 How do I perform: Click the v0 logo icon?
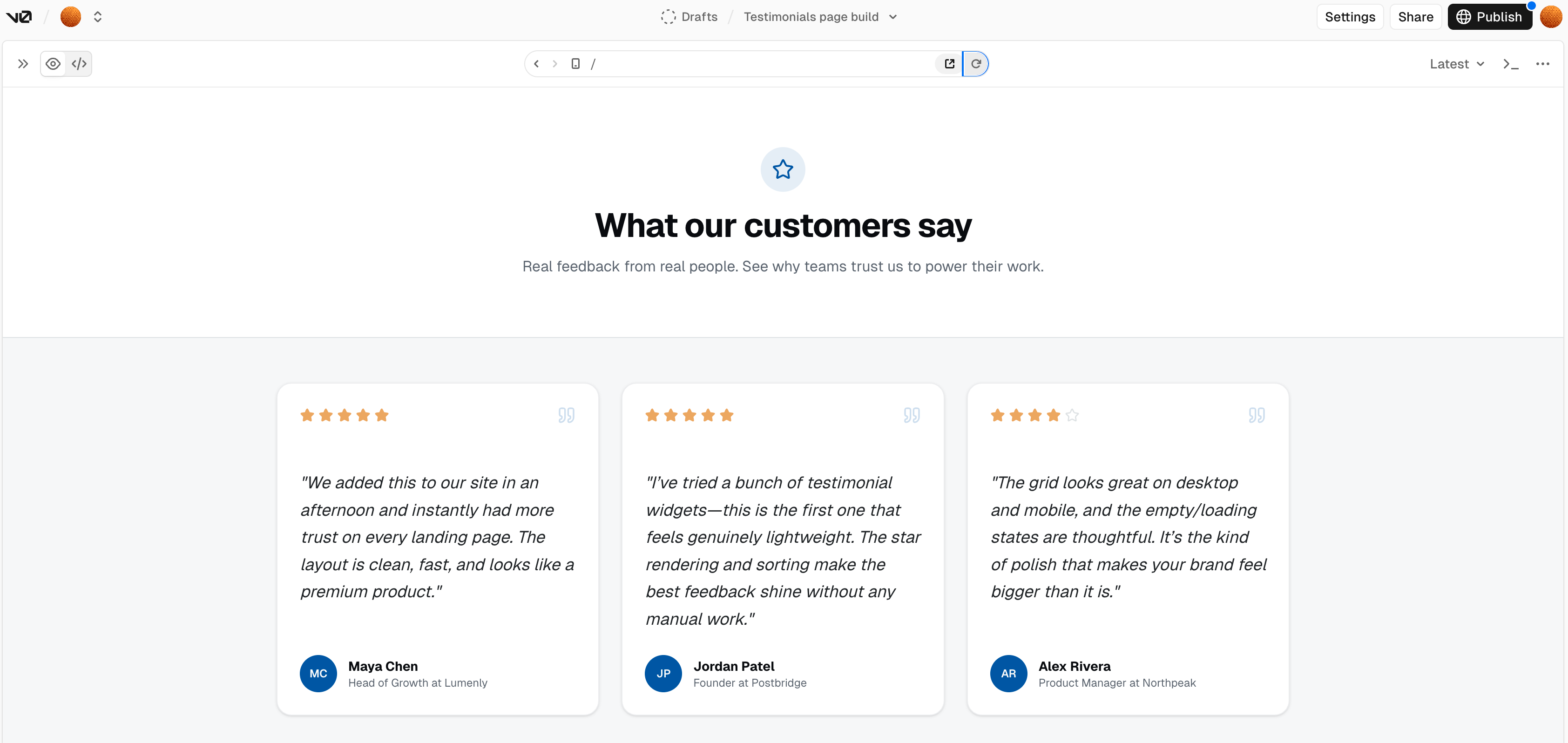pos(19,16)
